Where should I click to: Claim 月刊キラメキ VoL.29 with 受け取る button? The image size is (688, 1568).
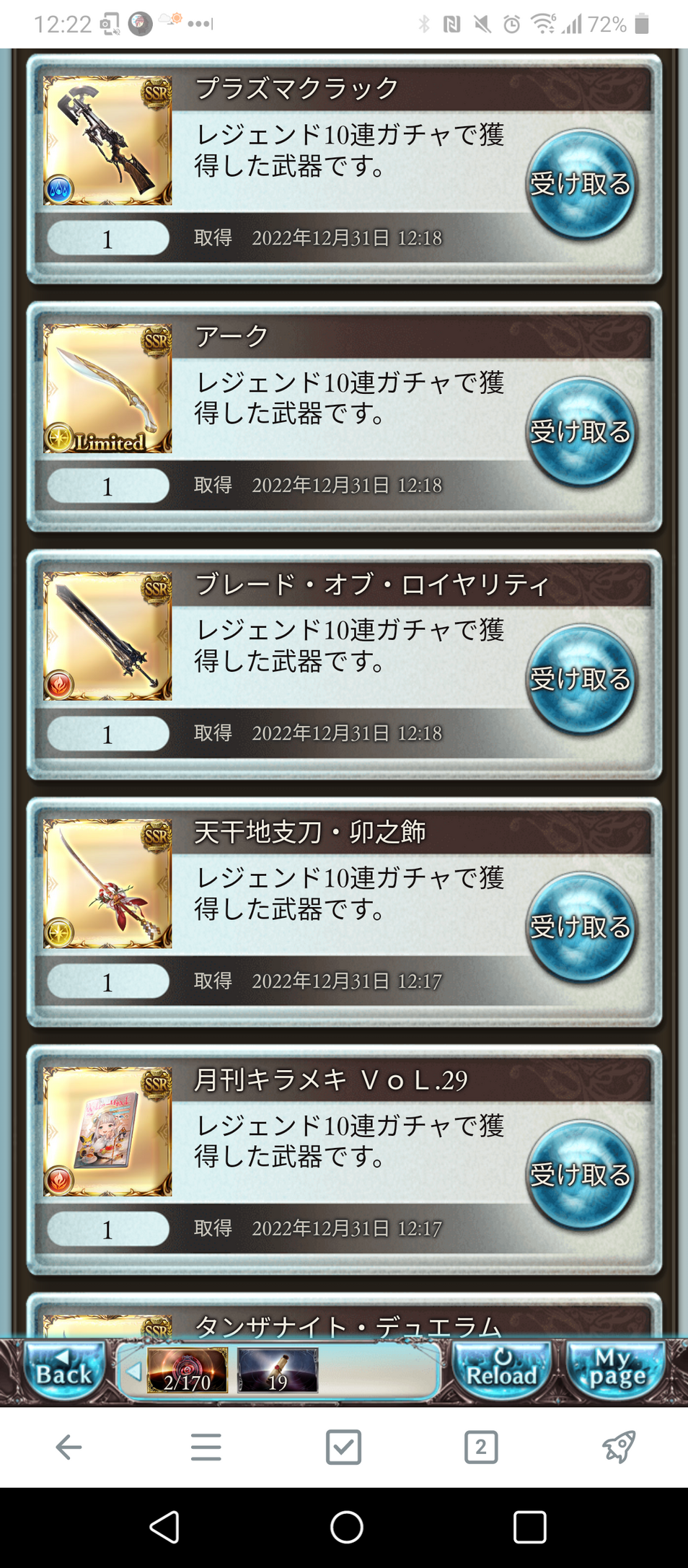[581, 1175]
